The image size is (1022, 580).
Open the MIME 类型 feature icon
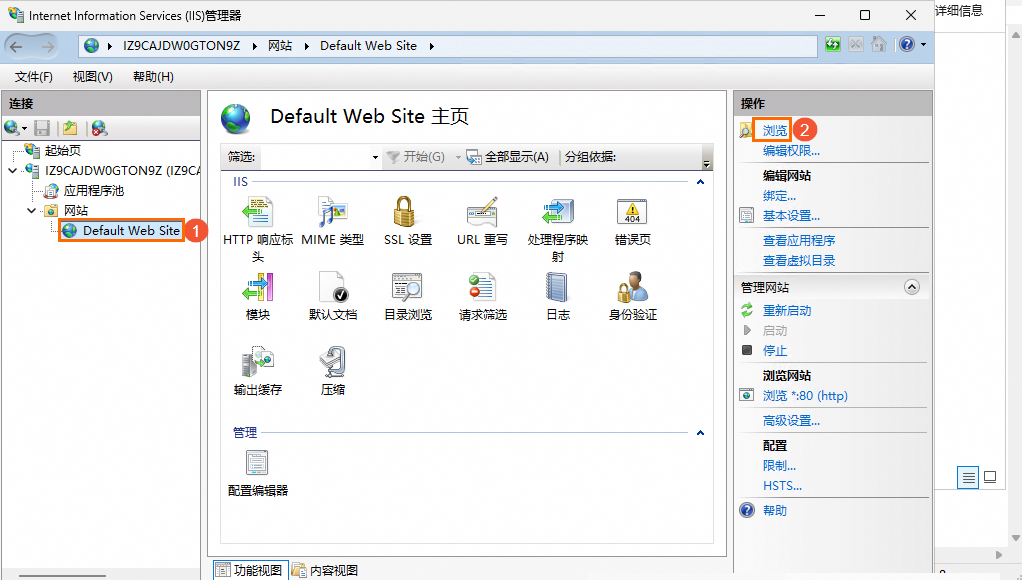[332, 212]
